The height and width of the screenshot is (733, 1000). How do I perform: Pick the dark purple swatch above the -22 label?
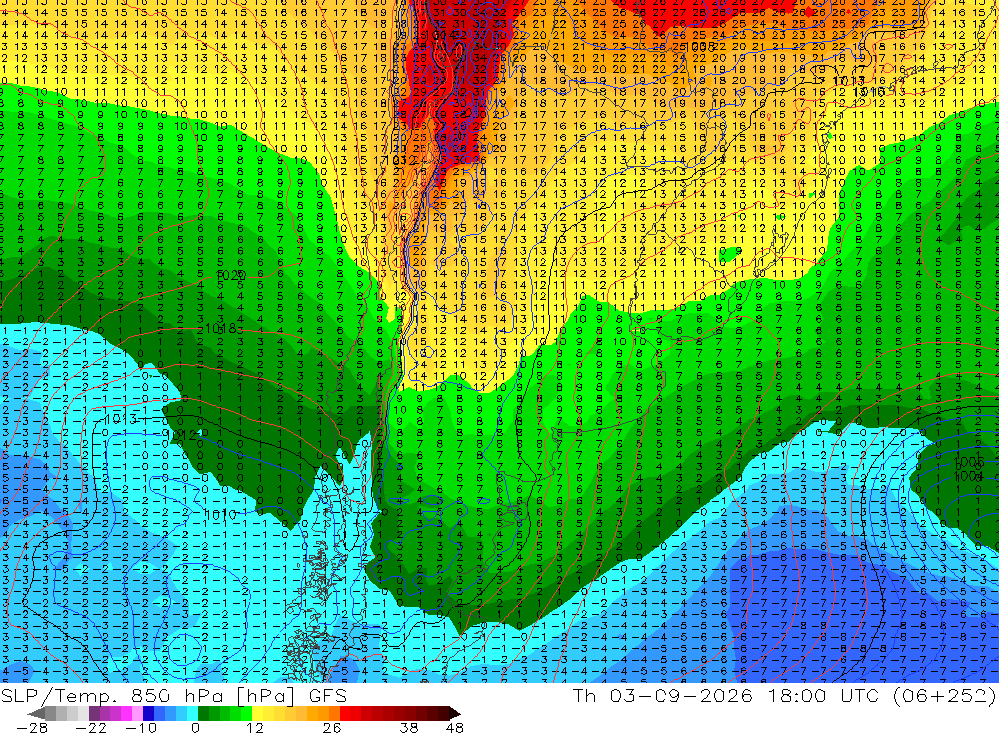click(94, 713)
